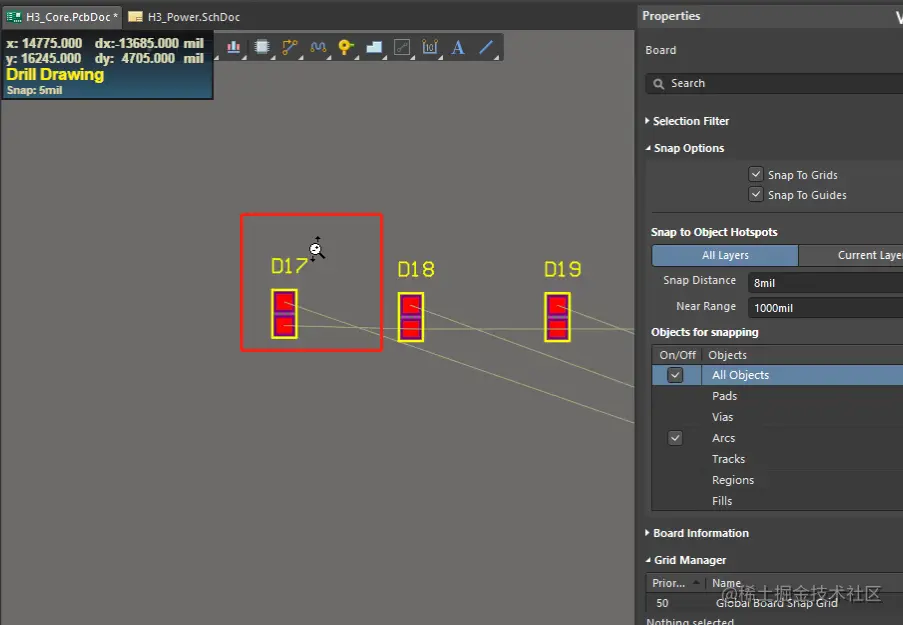Pick the Place Polygon Pour tool

pos(374,47)
